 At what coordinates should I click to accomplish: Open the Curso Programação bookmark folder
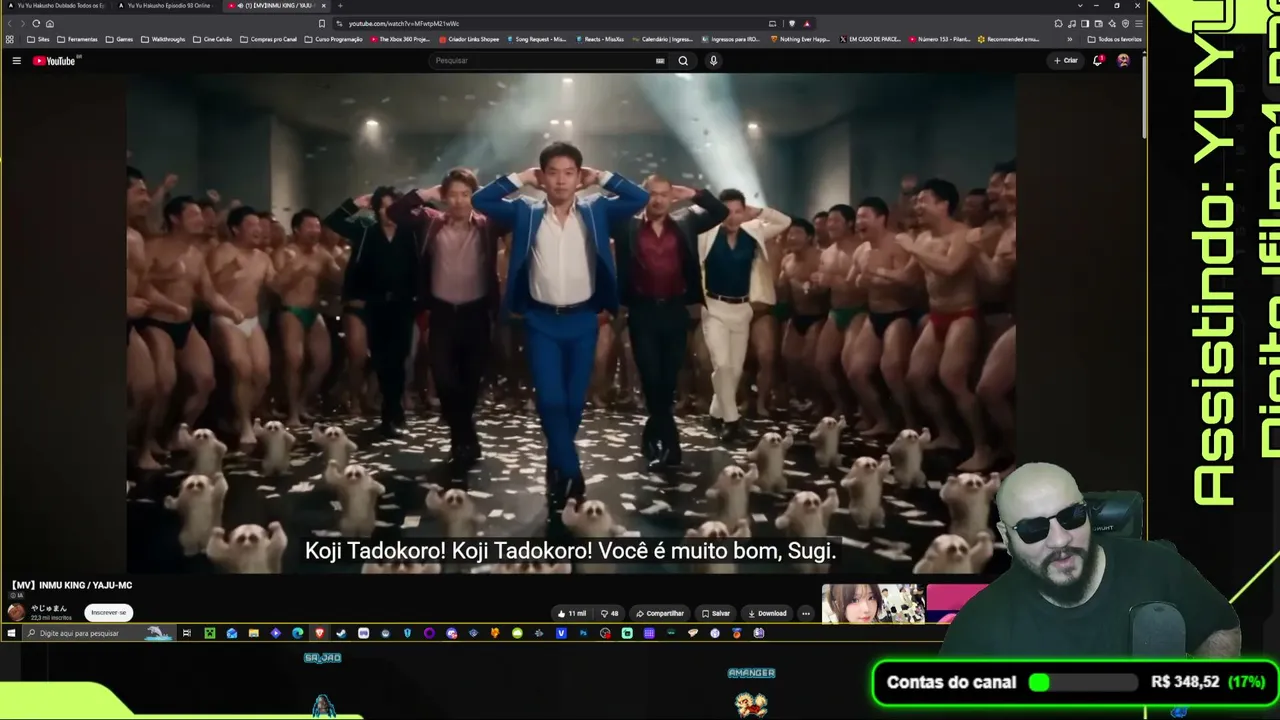(333, 39)
